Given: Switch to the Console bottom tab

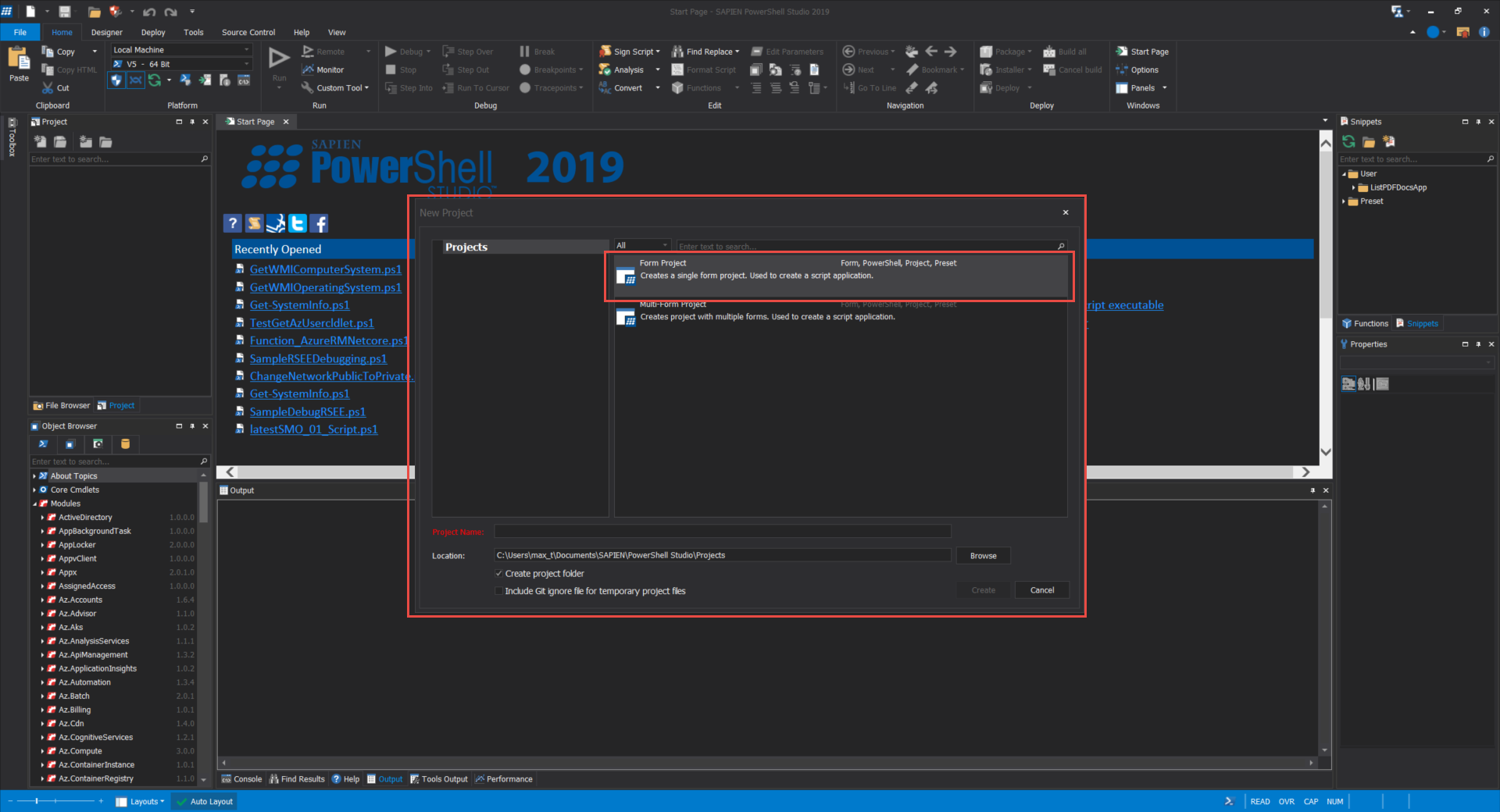Looking at the screenshot, I should coord(241,779).
